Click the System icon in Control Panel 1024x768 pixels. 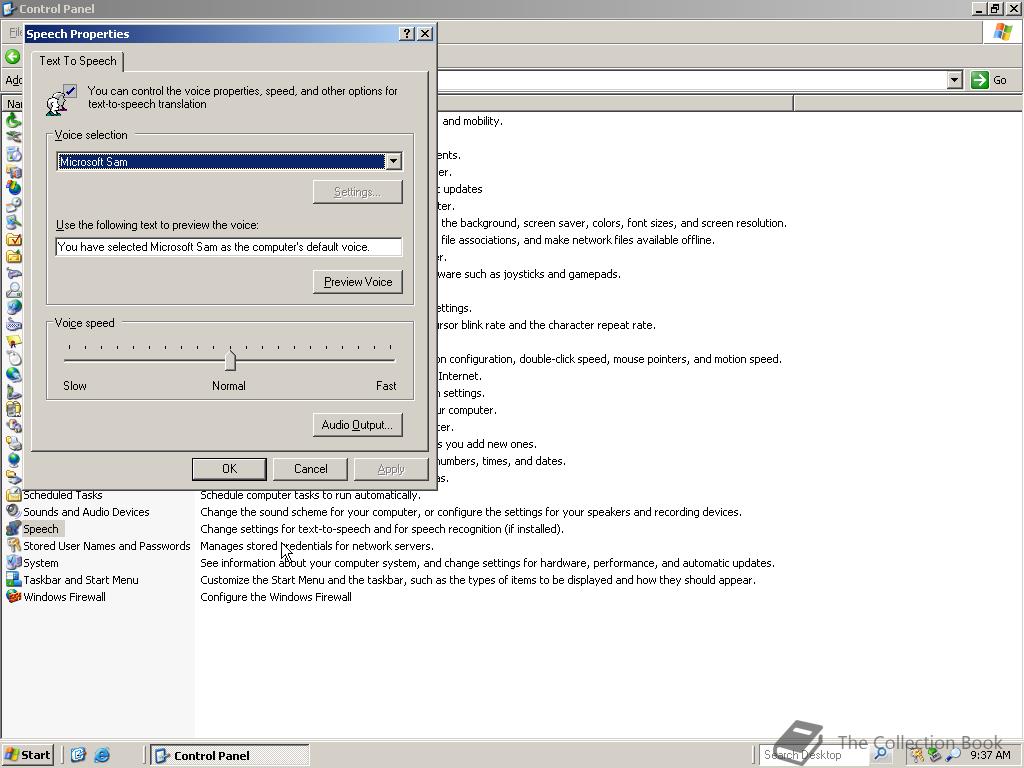pos(13,562)
